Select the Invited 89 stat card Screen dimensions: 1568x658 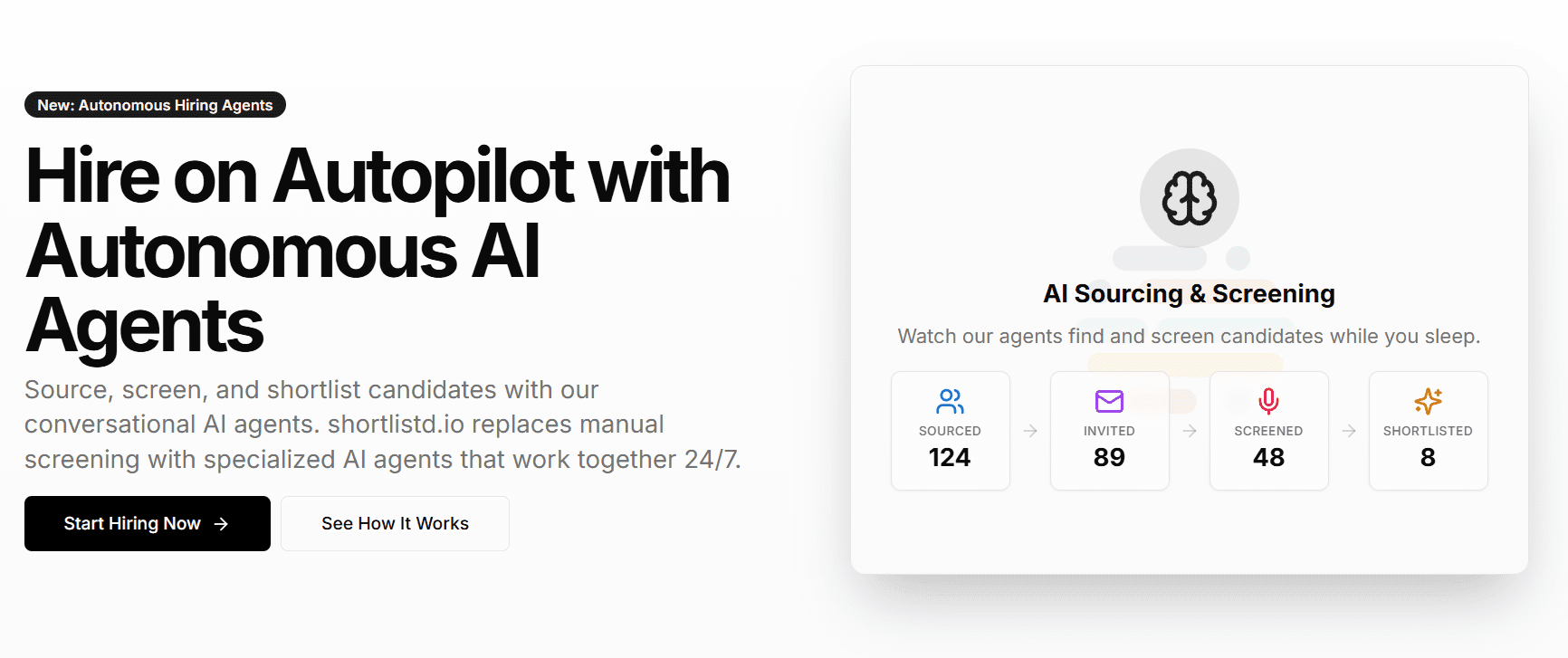tap(1109, 431)
